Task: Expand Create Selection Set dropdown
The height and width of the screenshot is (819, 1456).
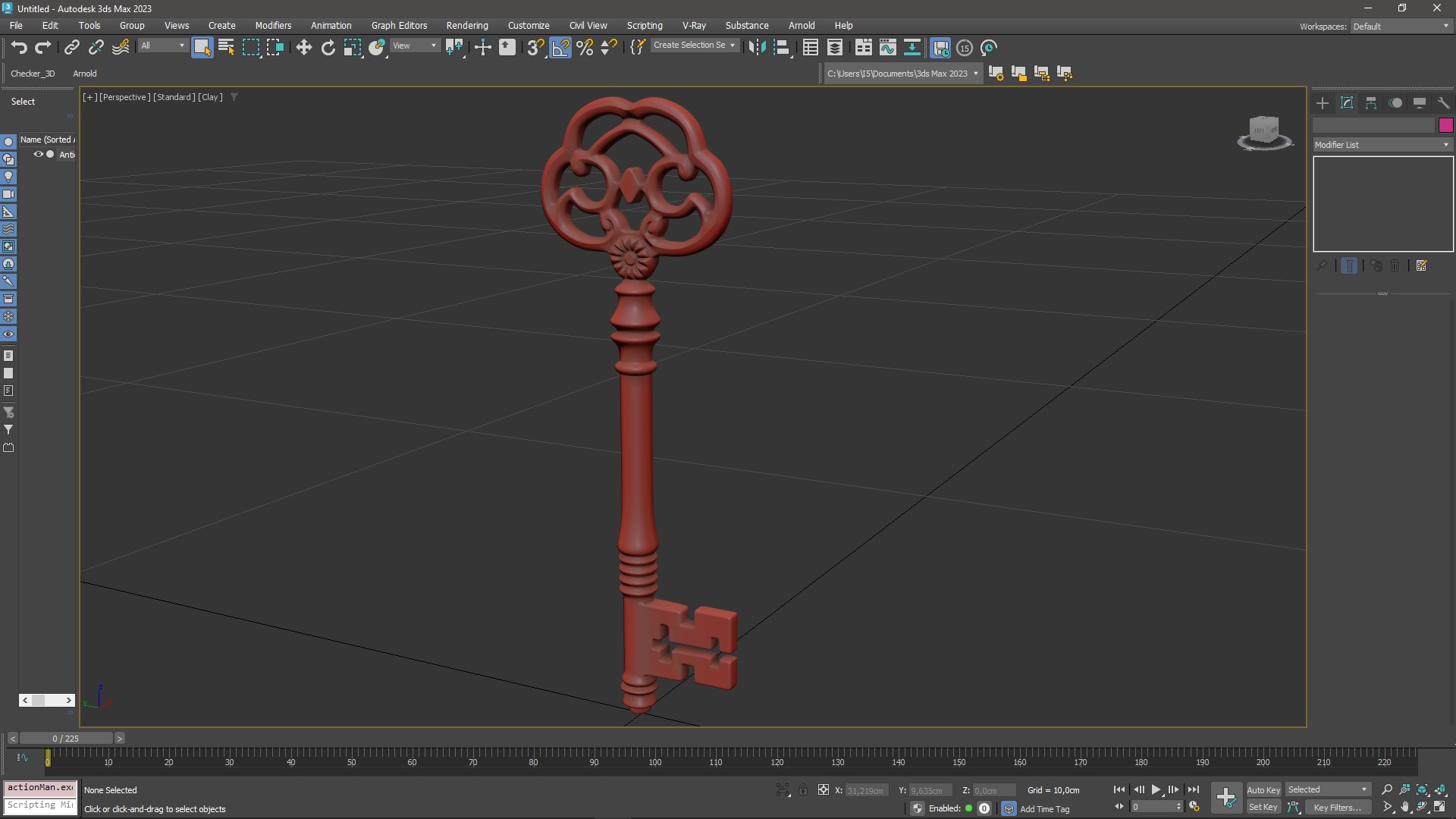Action: pos(695,45)
